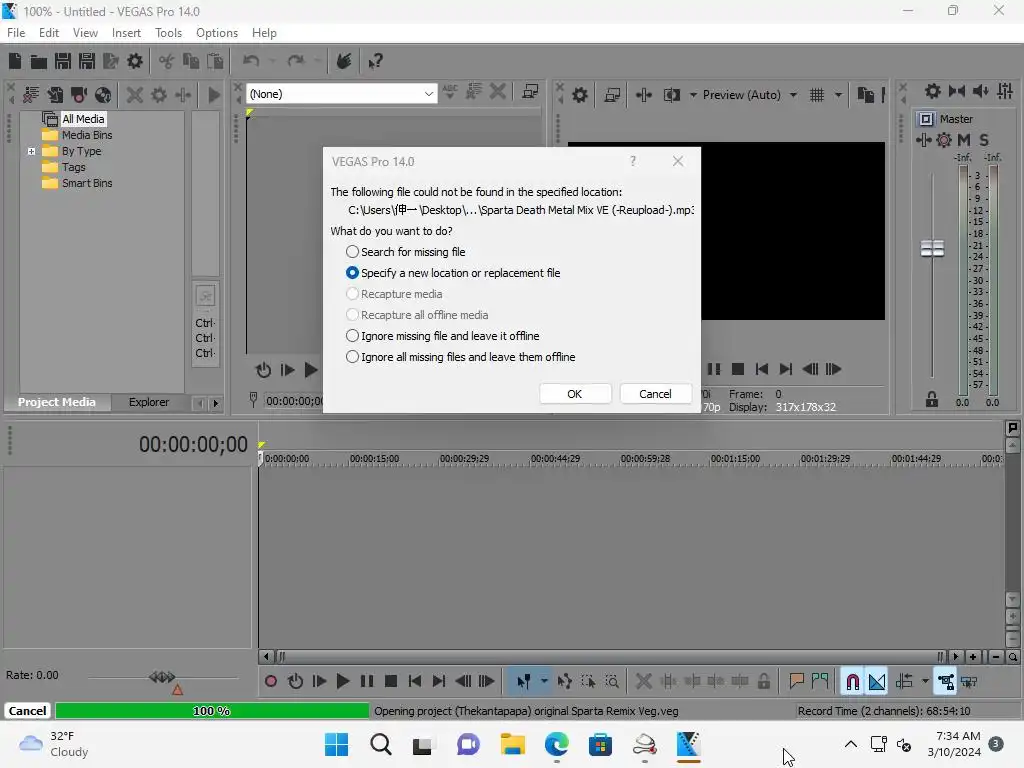The width and height of the screenshot is (1024, 768).
Task: Click the Zoom Edit tool magnifier icon
Action: tap(612, 681)
